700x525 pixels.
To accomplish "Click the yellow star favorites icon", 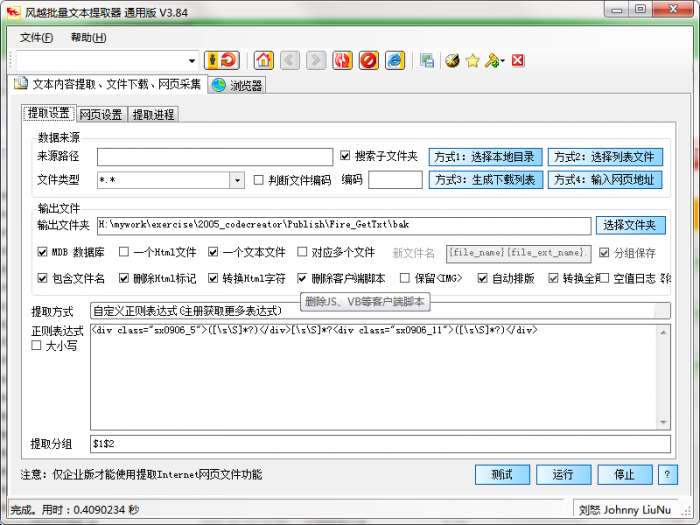I will point(472,60).
